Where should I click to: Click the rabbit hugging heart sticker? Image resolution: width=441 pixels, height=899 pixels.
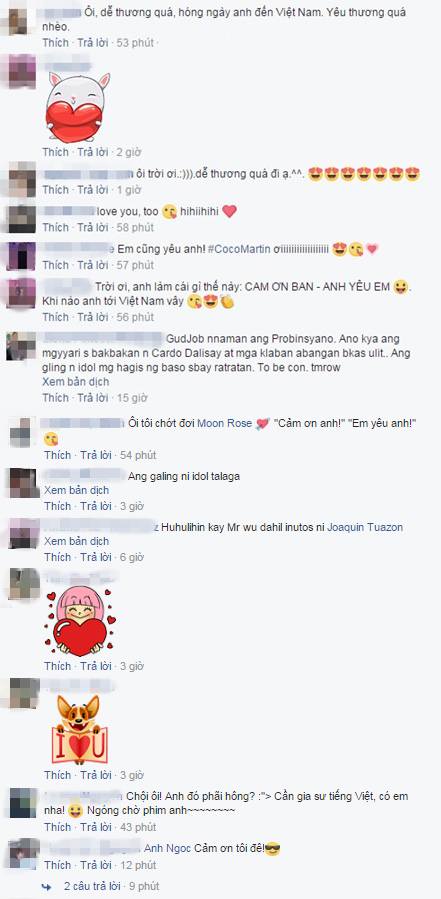click(x=78, y=107)
